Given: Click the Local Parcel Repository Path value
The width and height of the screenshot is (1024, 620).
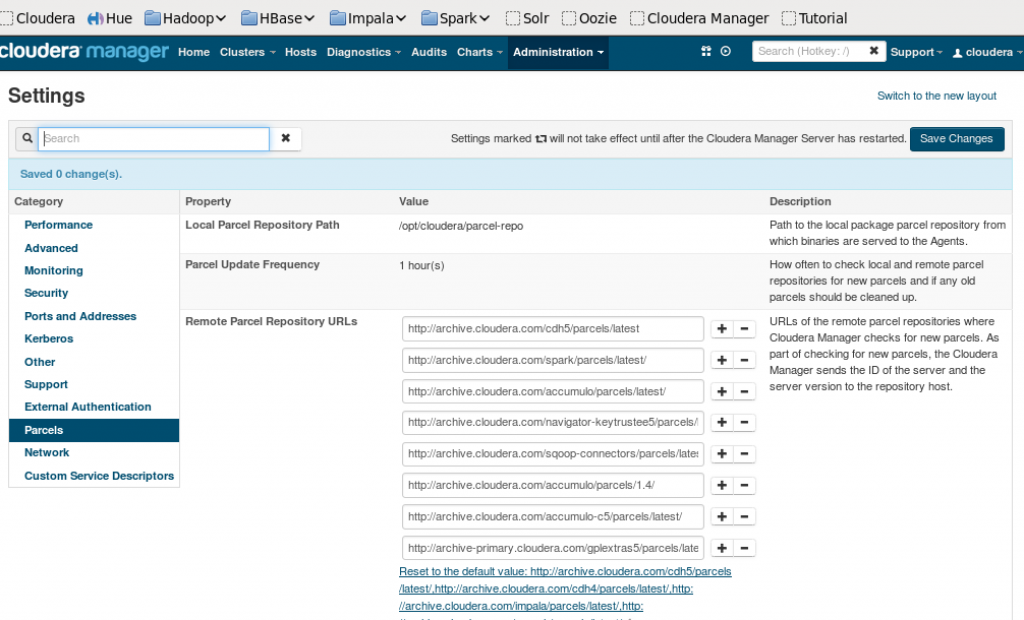Looking at the screenshot, I should click(461, 226).
